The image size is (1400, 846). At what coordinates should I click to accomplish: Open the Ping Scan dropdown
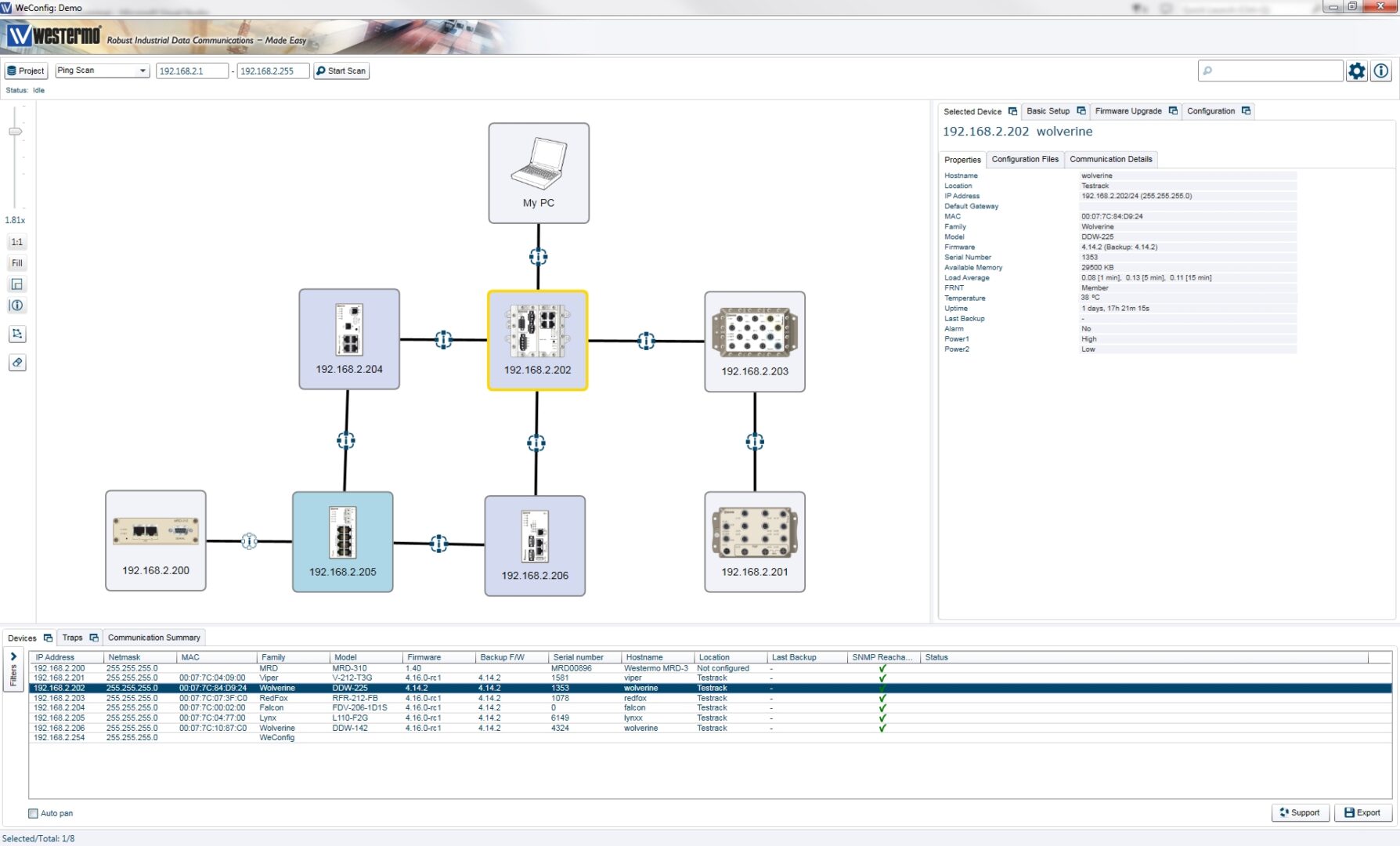click(102, 70)
